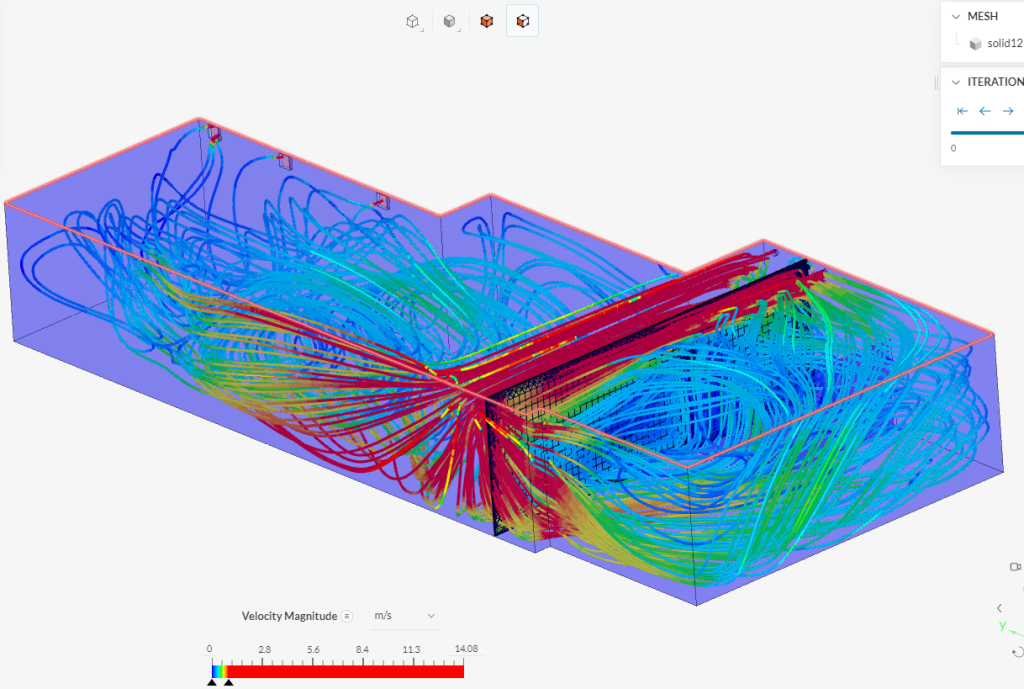Select the orange surfaces-with-mesh cube icon

(x=487, y=22)
